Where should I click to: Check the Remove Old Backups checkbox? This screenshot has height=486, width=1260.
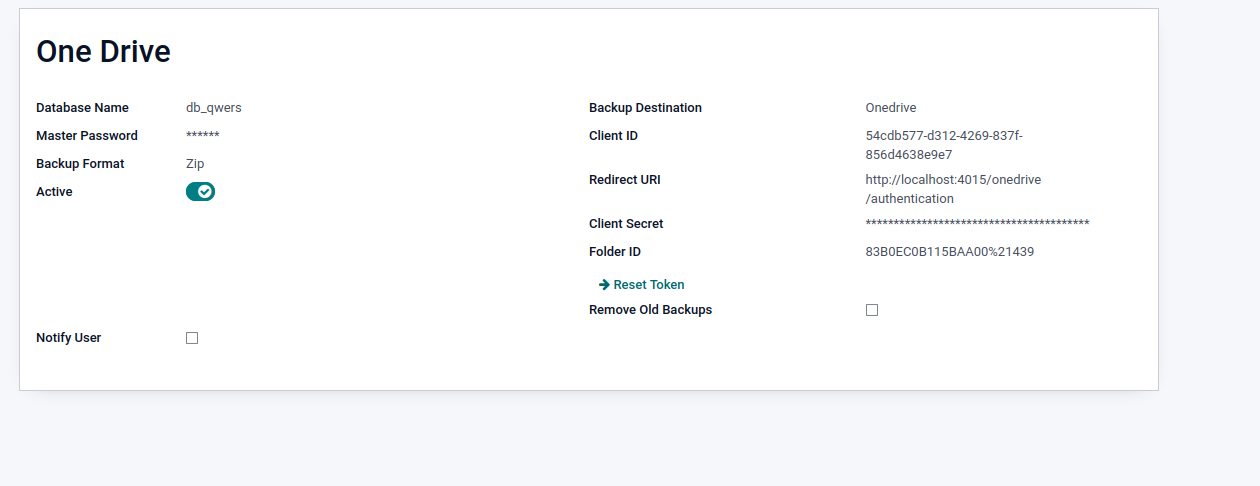pyautogui.click(x=872, y=310)
